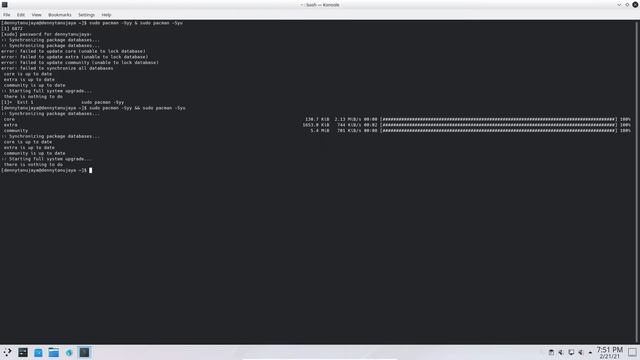This screenshot has width=640, height=360.
Task: Click the Konsole window icon in the title bar
Action: tap(4, 4)
